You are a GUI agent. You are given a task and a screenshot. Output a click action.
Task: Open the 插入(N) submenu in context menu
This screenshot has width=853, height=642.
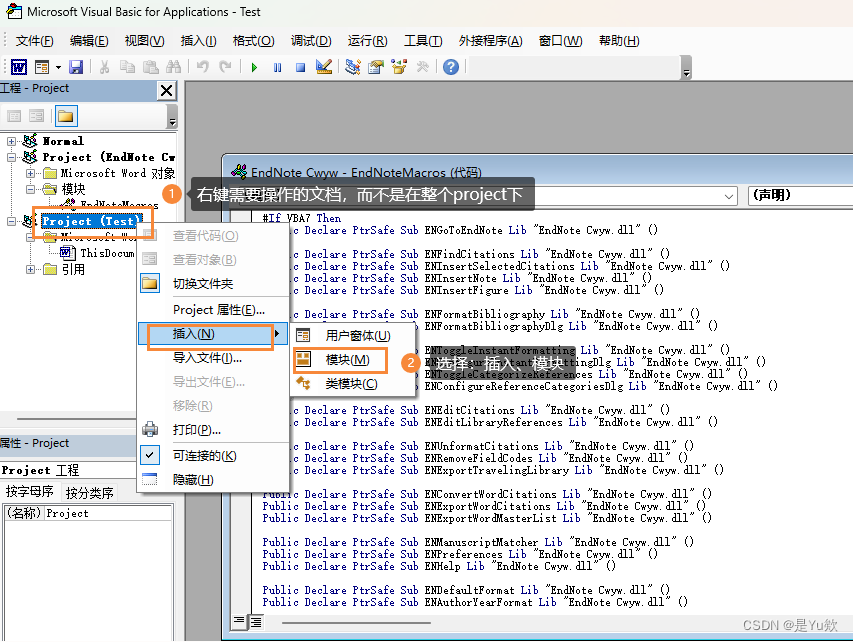[213, 334]
